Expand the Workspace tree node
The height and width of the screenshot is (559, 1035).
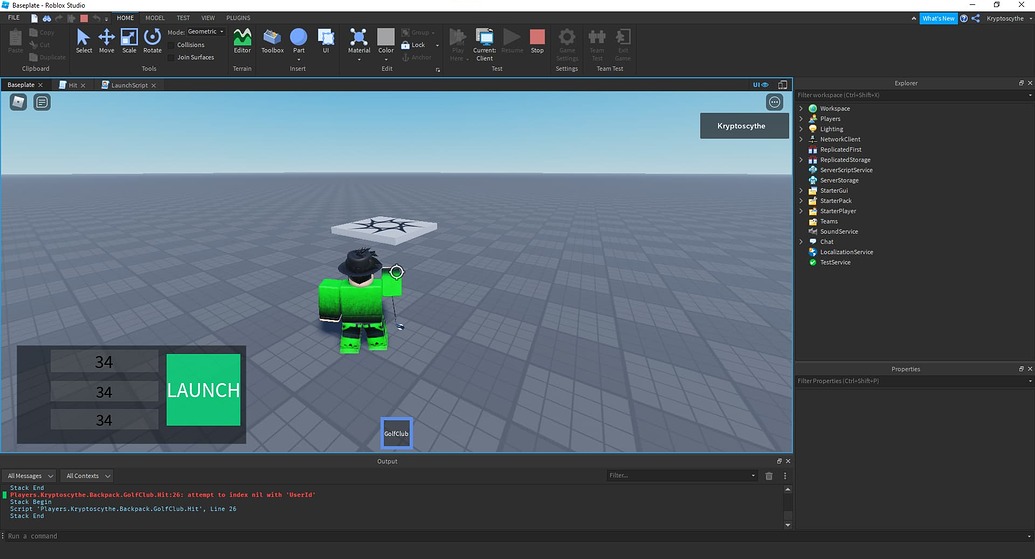point(801,108)
